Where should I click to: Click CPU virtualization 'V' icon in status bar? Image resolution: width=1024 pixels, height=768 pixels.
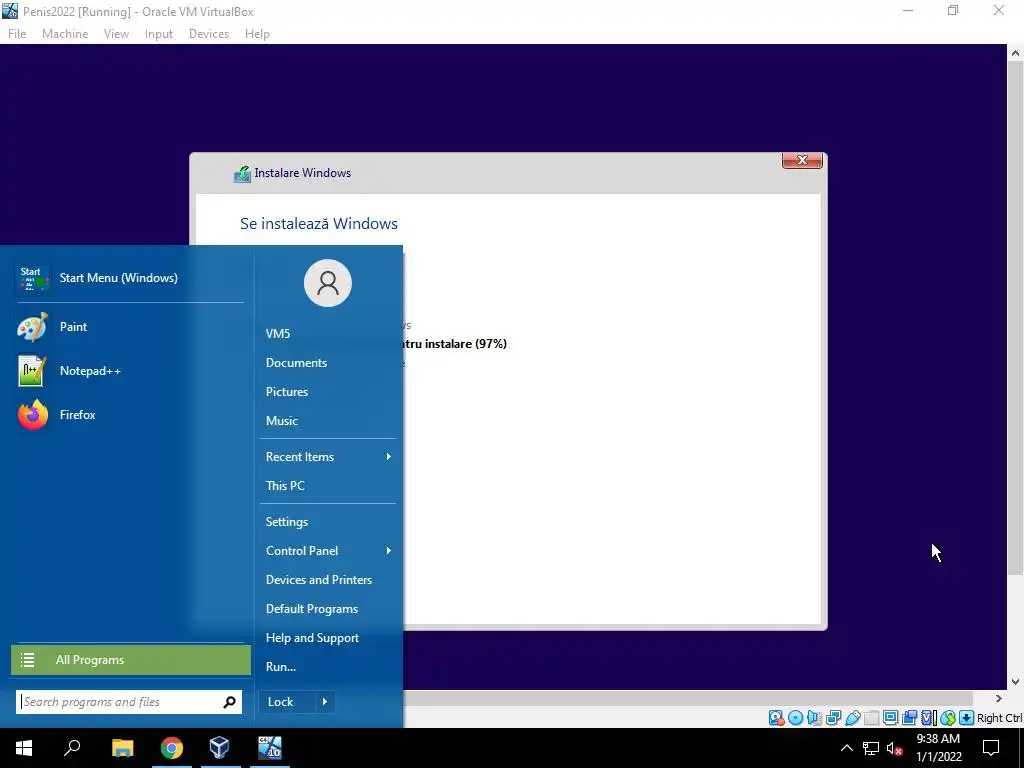(x=929, y=718)
